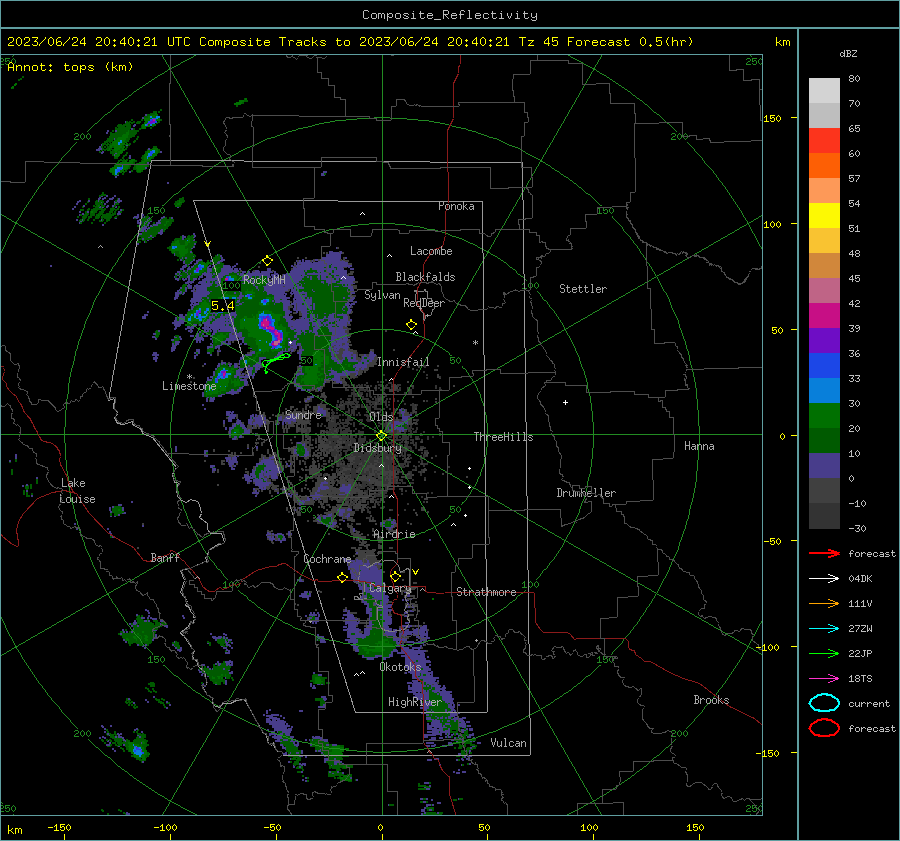Click the yellow V marker beside the Calgary diamond
This screenshot has height=841, width=900.
point(415,572)
